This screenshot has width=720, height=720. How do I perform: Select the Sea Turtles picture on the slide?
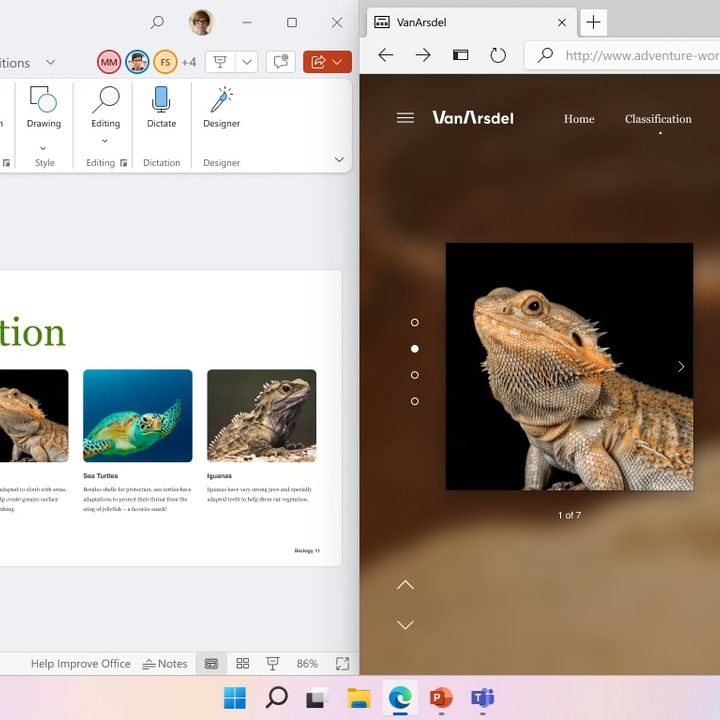pyautogui.click(x=138, y=416)
